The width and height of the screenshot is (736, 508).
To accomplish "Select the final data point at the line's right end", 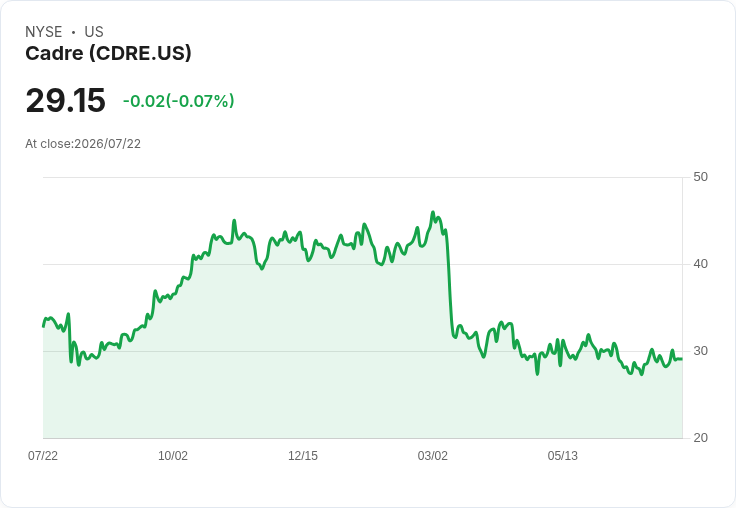I will click(x=682, y=359).
